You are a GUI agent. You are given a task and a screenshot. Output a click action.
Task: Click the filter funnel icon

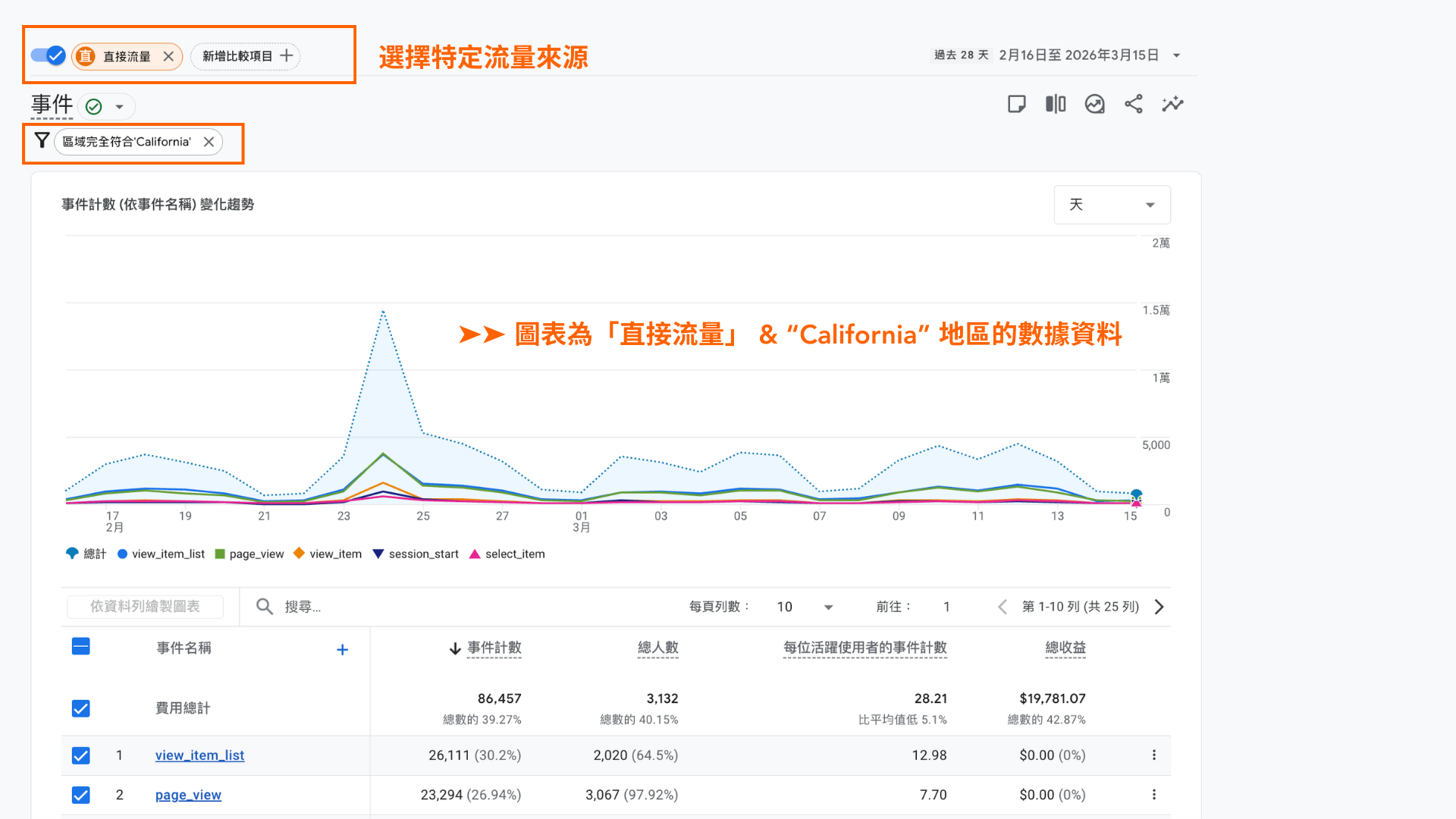pyautogui.click(x=42, y=141)
